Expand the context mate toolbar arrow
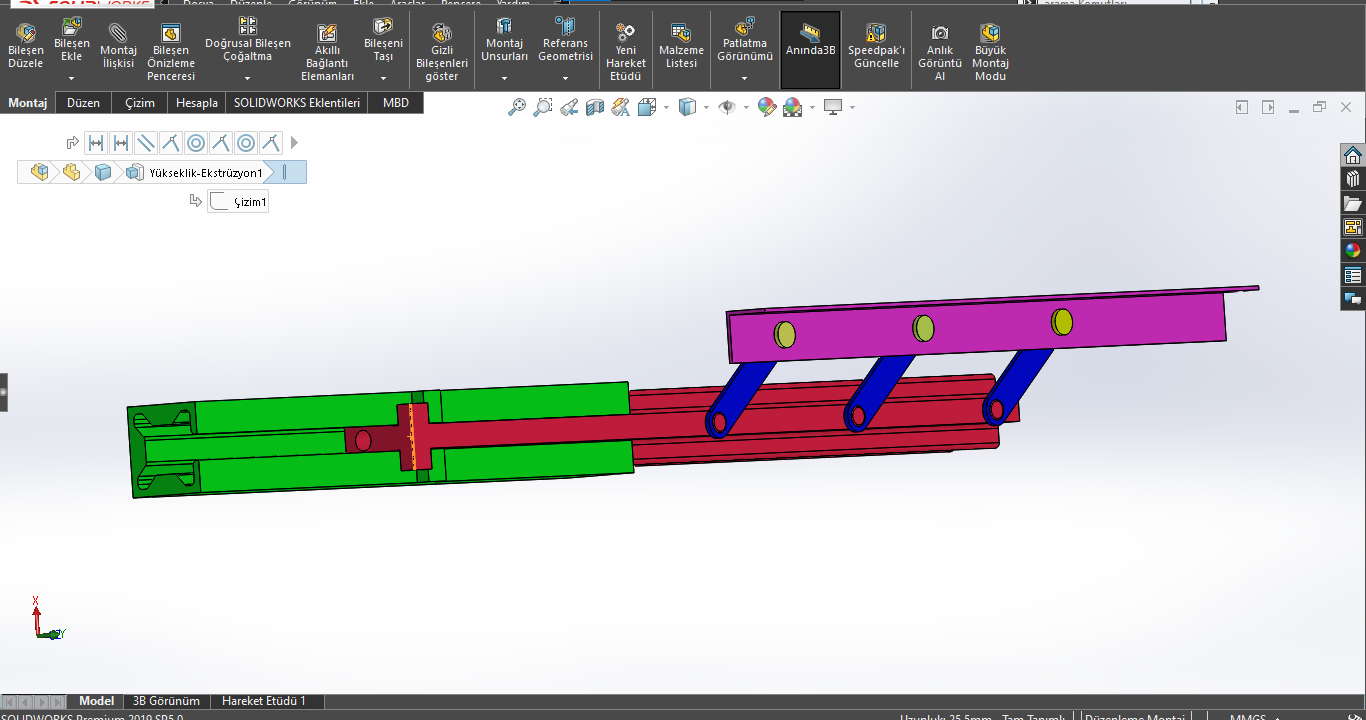 (x=294, y=143)
